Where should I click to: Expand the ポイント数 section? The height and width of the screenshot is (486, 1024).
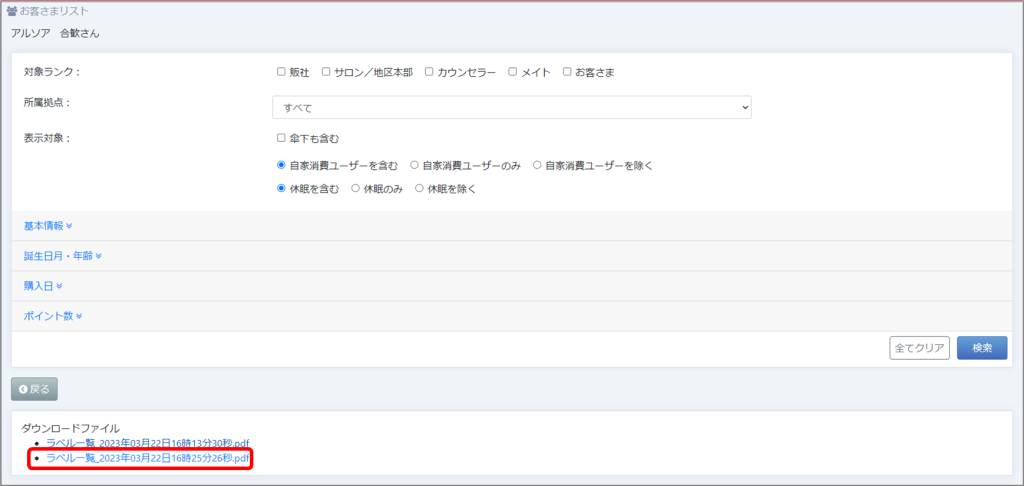click(x=53, y=316)
